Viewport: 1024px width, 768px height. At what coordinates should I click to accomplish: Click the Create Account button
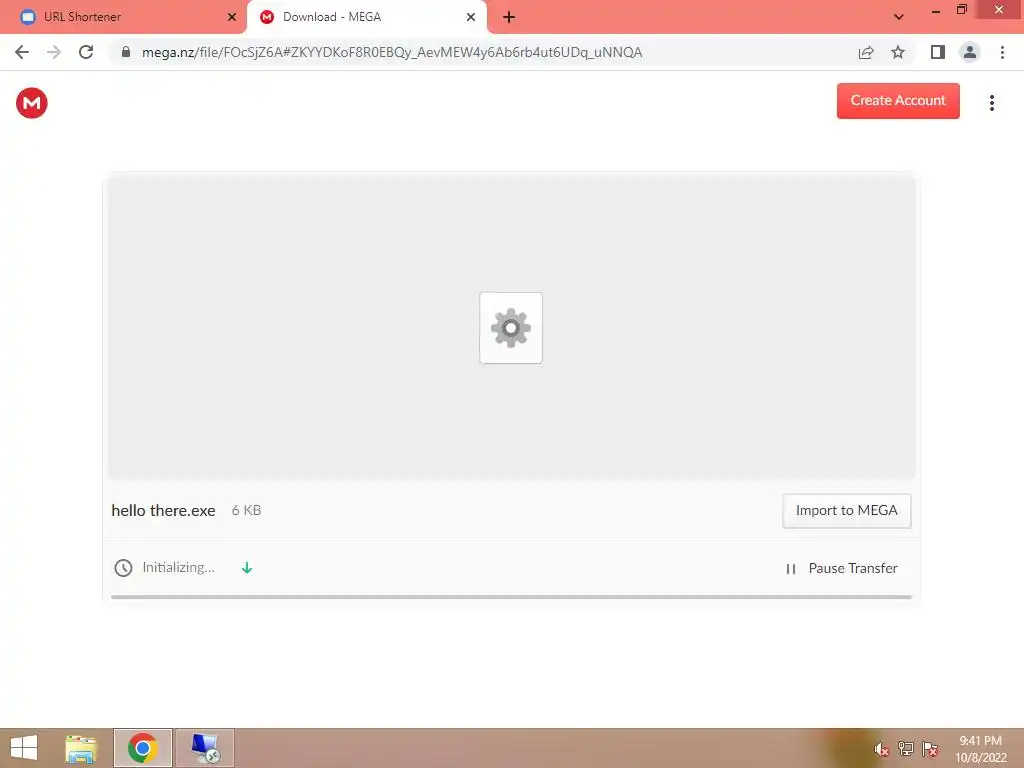tap(898, 101)
